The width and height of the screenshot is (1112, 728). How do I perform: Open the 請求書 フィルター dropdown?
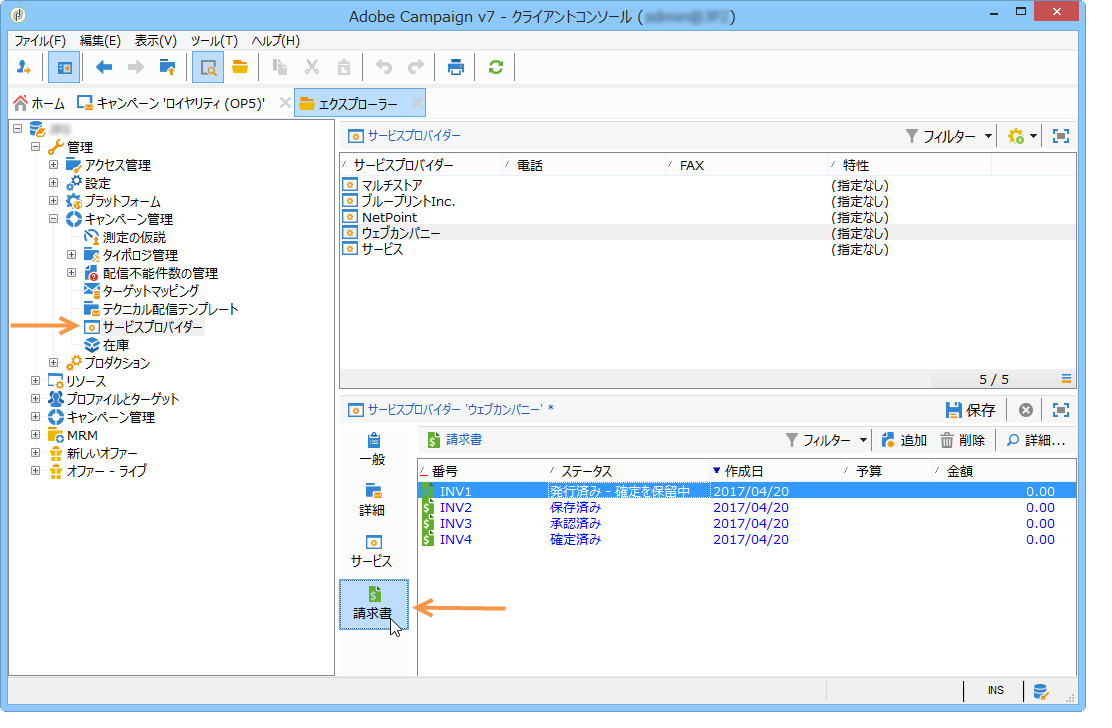[x=827, y=440]
